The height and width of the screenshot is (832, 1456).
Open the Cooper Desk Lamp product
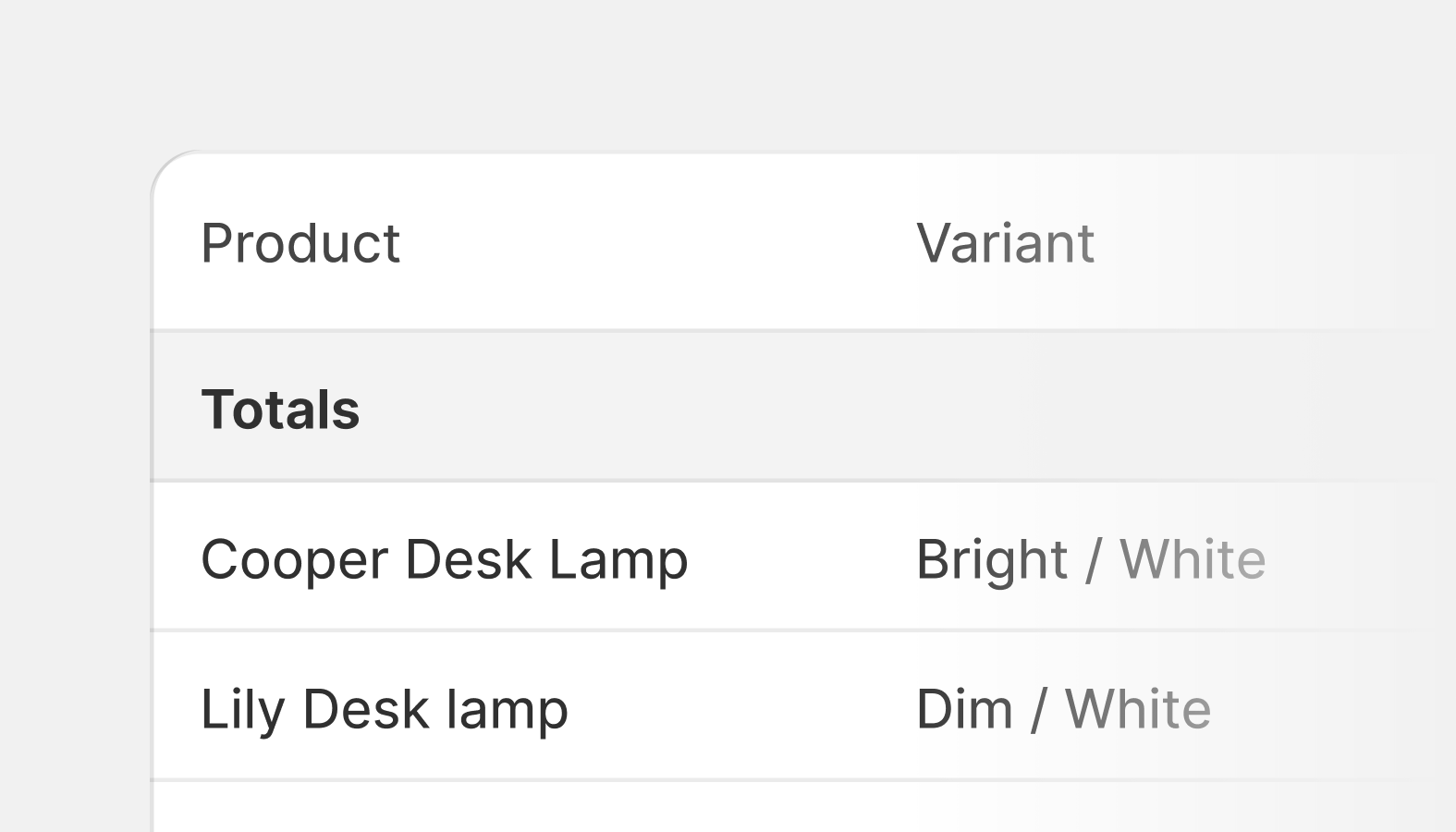(x=445, y=560)
